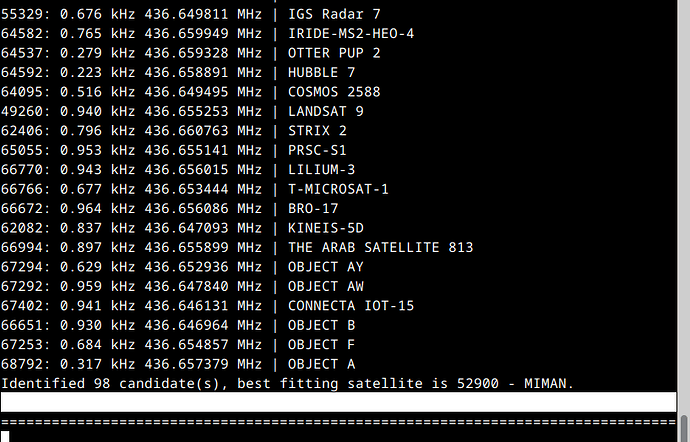
Task: Click the OBJECT A line
Action: (178, 364)
